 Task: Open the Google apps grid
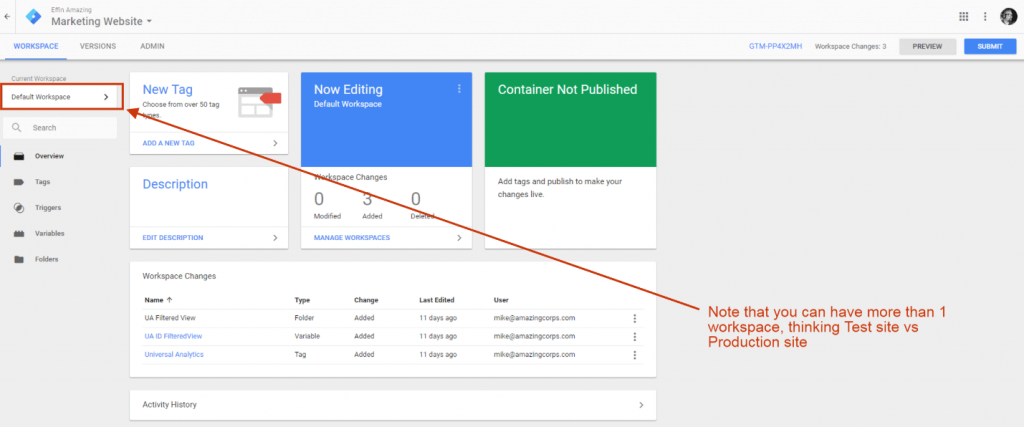click(x=963, y=16)
